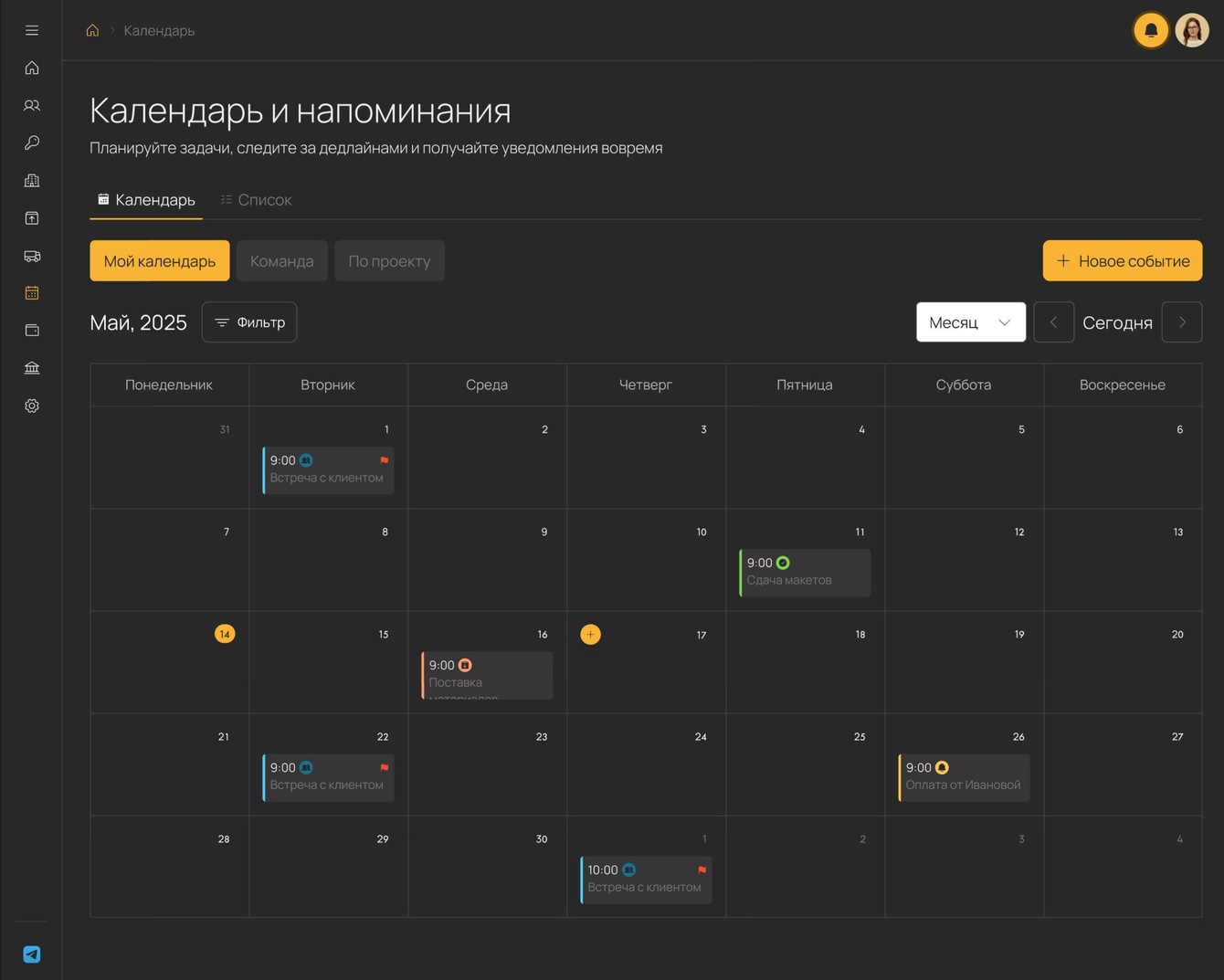Image resolution: width=1224 pixels, height=980 pixels.
Task: Open the hamburger menu in the sidebar
Action: coord(32,30)
